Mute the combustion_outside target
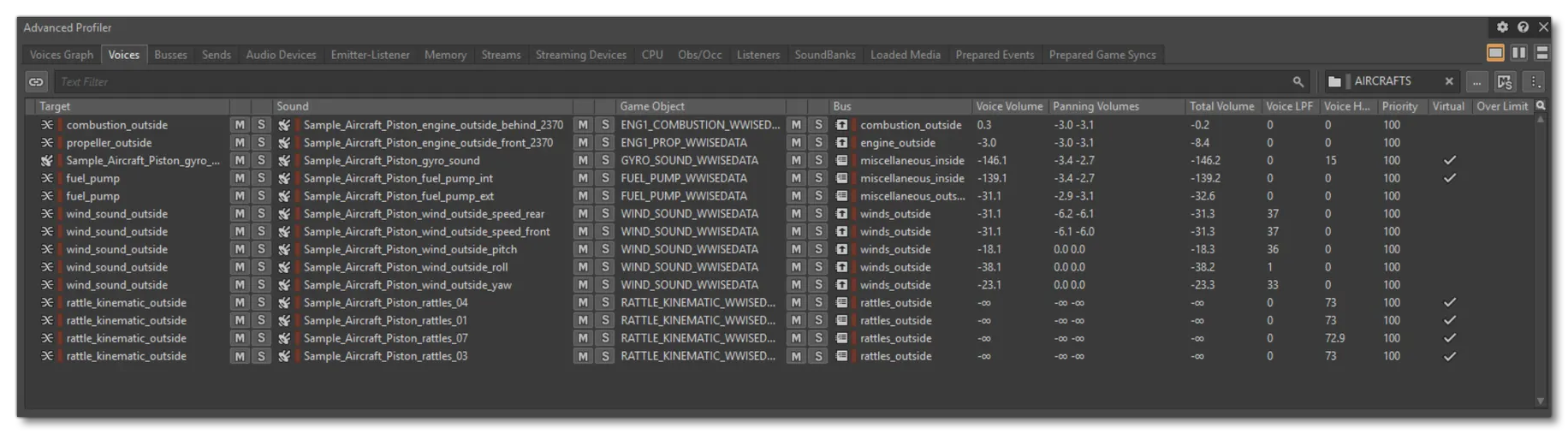The height and width of the screenshot is (434, 1568). pos(240,125)
